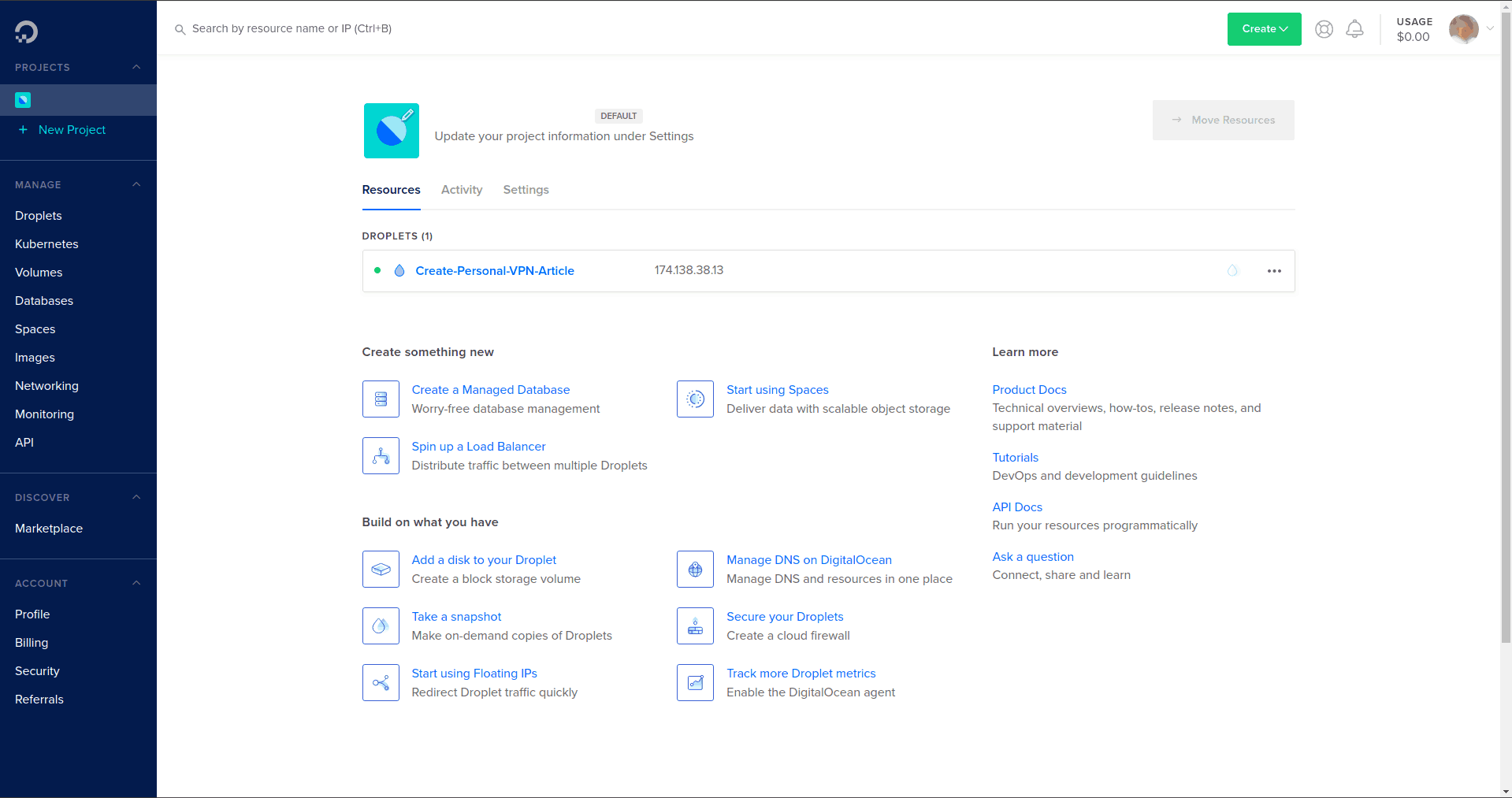The width and height of the screenshot is (1512, 798).
Task: Click the Start using Spaces link
Action: click(x=777, y=390)
